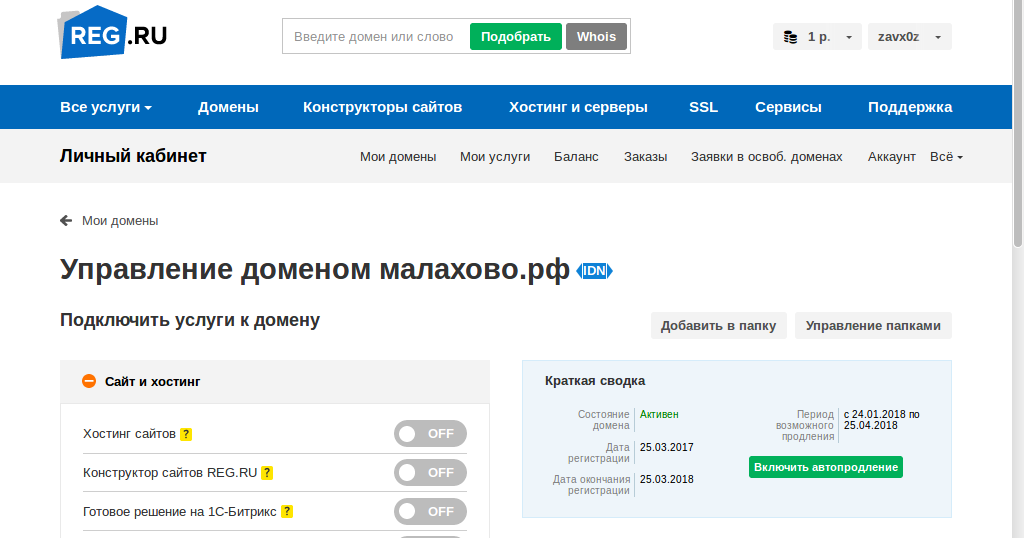
Task: Click the registration date 25.03.2017
Action: [667, 447]
